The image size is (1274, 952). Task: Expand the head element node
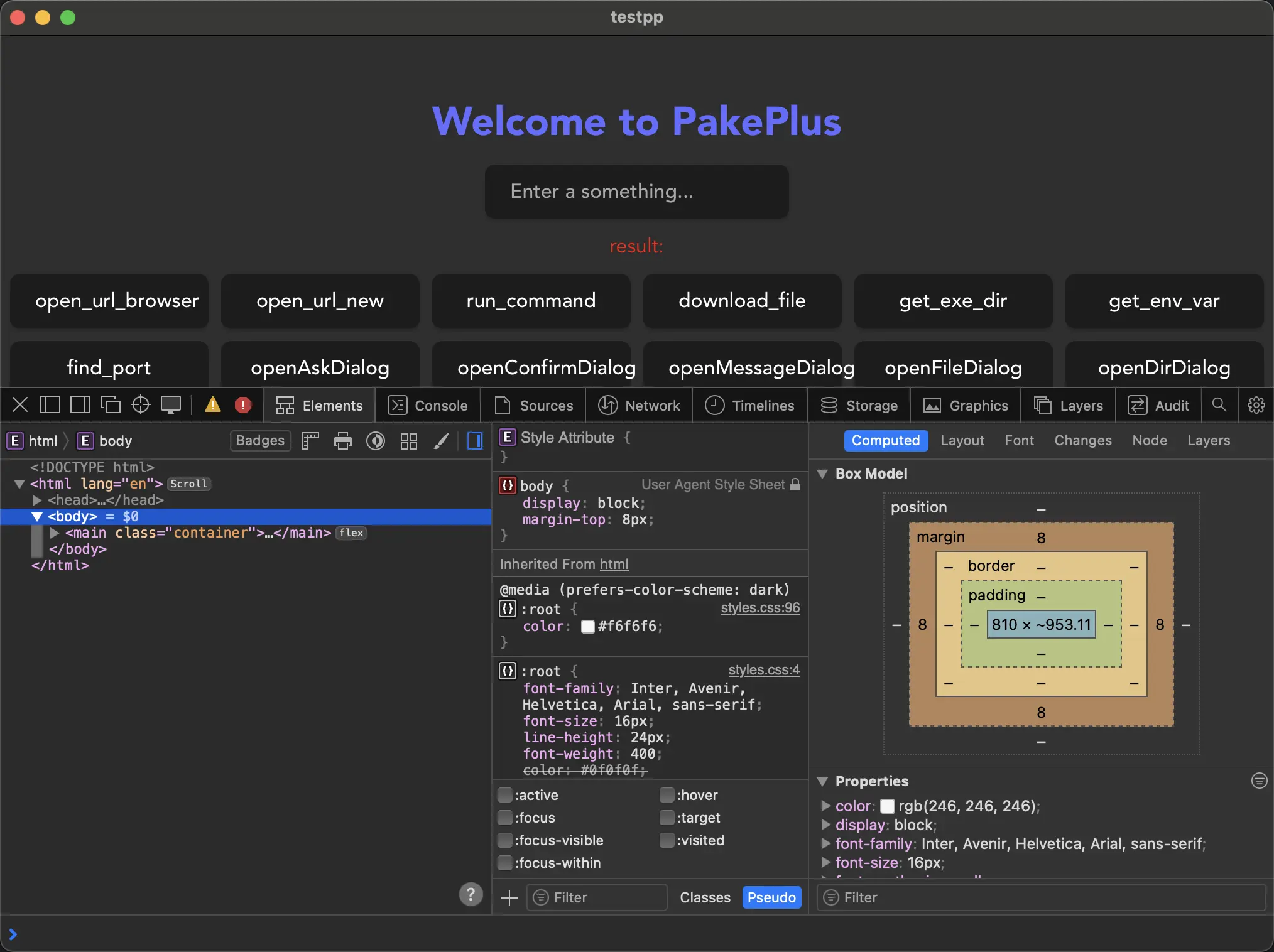click(x=37, y=500)
